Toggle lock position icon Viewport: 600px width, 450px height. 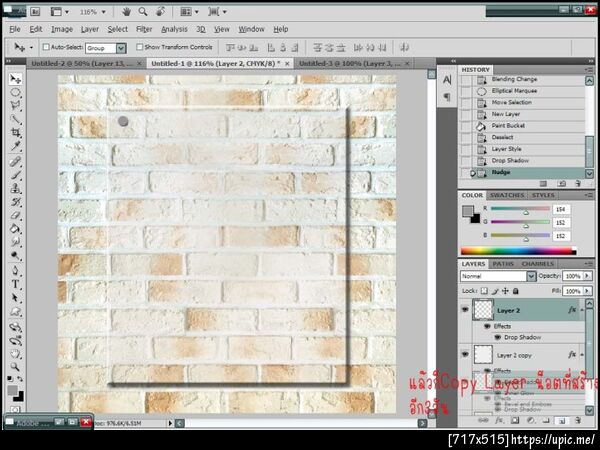coord(505,291)
